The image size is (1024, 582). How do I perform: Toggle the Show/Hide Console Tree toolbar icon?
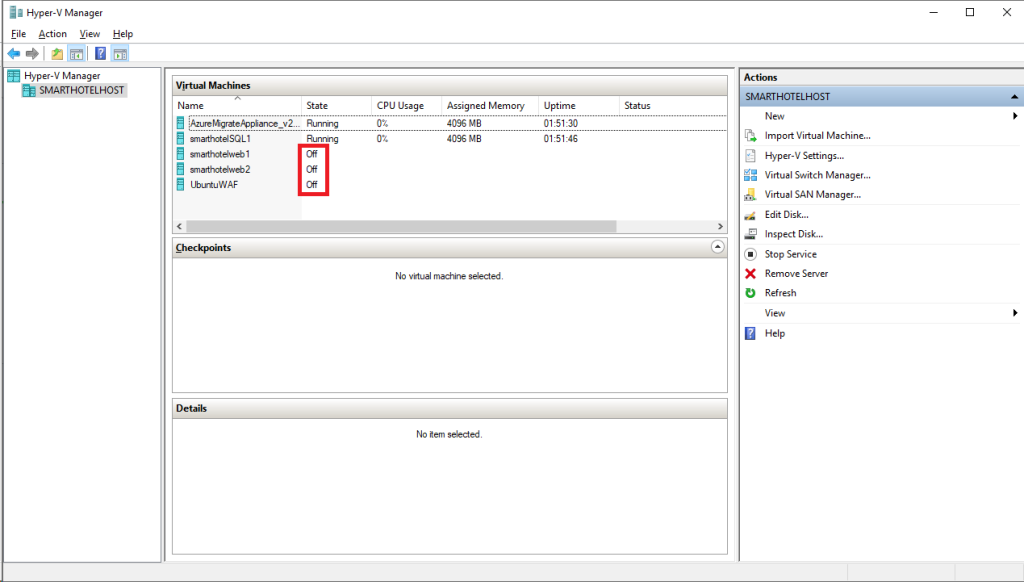coord(76,54)
